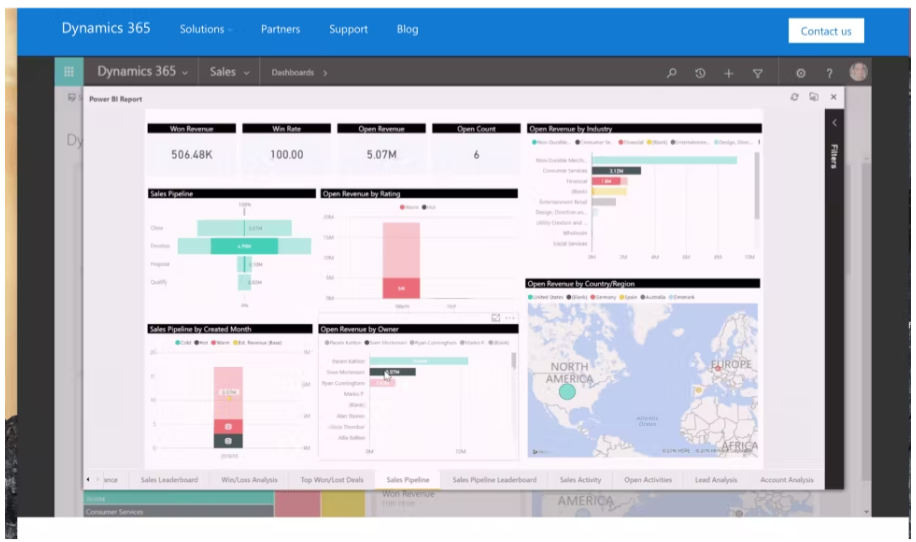
Task: Click the Entertainment Retail industry bar
Action: (603, 202)
